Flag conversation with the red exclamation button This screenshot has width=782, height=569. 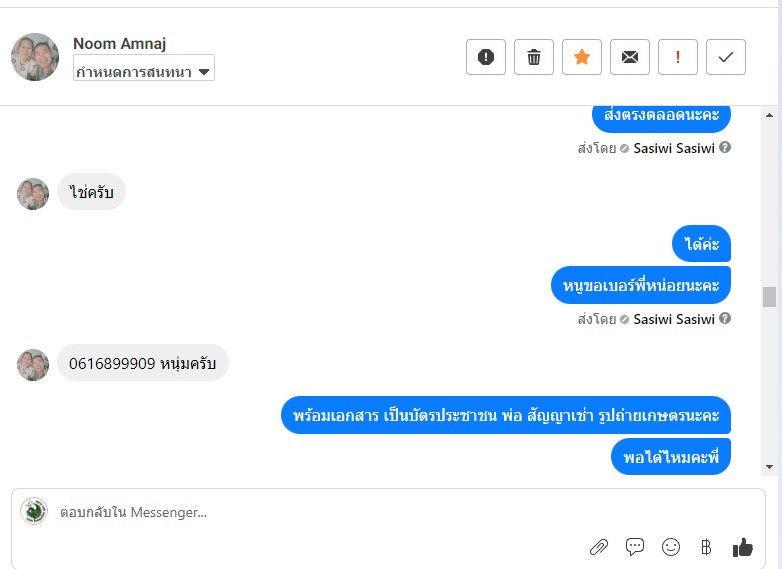[678, 57]
